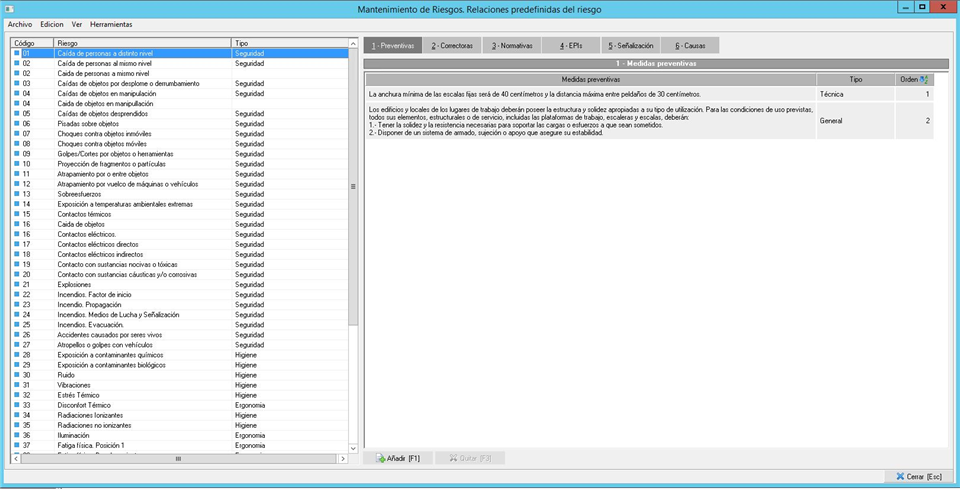This screenshot has width=960, height=489.
Task: Switch to the 4 - EPIs tab
Action: [571, 45]
